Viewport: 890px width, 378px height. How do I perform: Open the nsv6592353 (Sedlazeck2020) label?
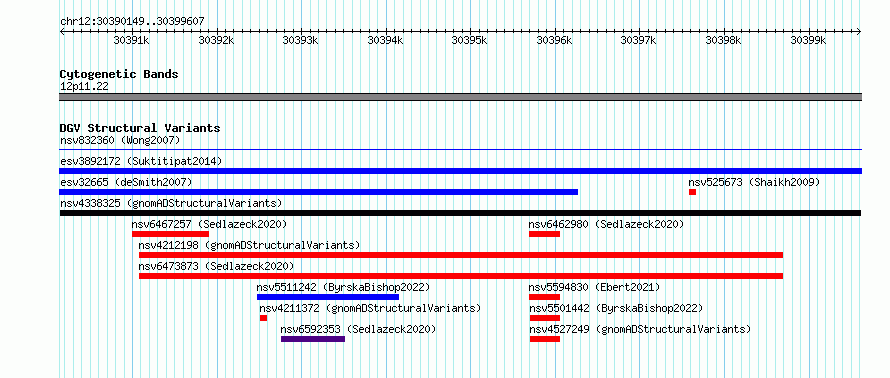(x=358, y=329)
